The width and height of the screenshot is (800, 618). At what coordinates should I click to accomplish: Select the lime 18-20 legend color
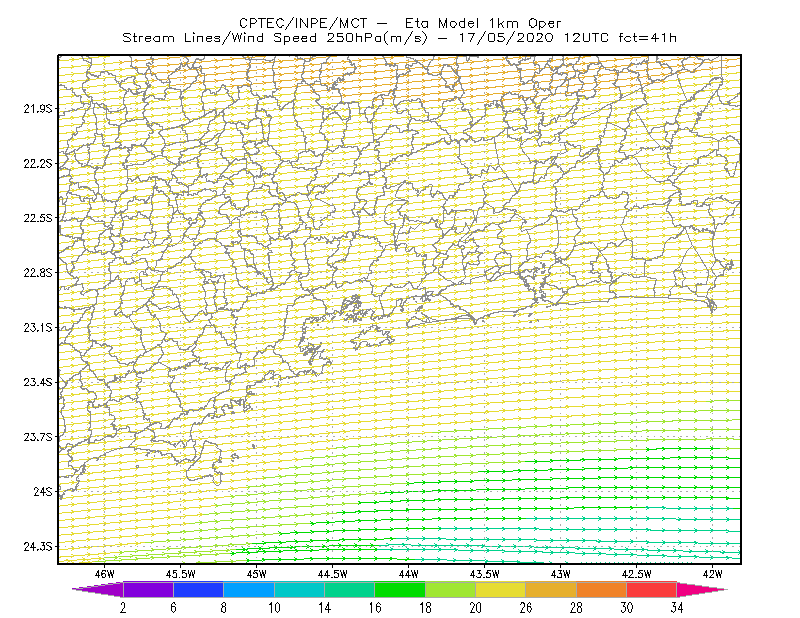[451, 589]
